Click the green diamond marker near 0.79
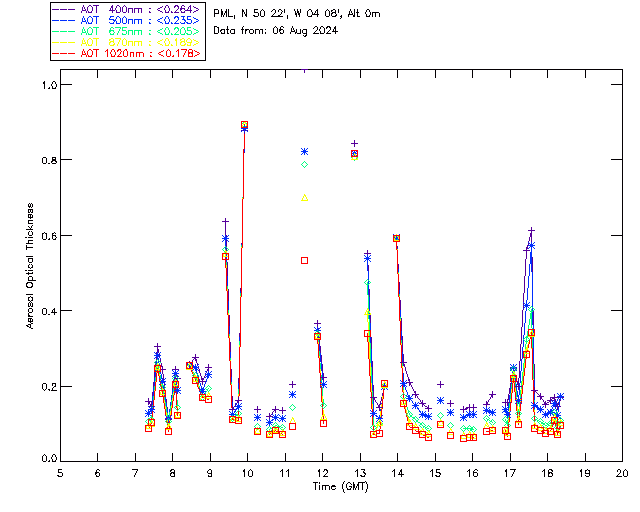 (x=304, y=165)
